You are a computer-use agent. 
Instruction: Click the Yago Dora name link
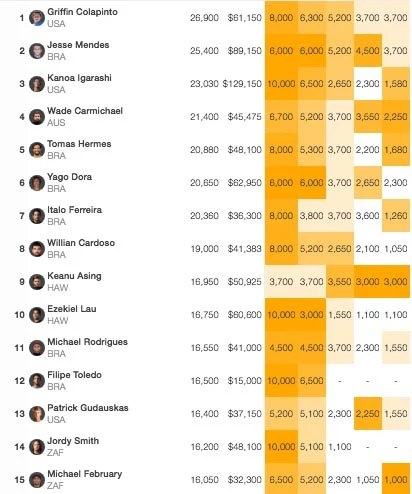[70, 177]
